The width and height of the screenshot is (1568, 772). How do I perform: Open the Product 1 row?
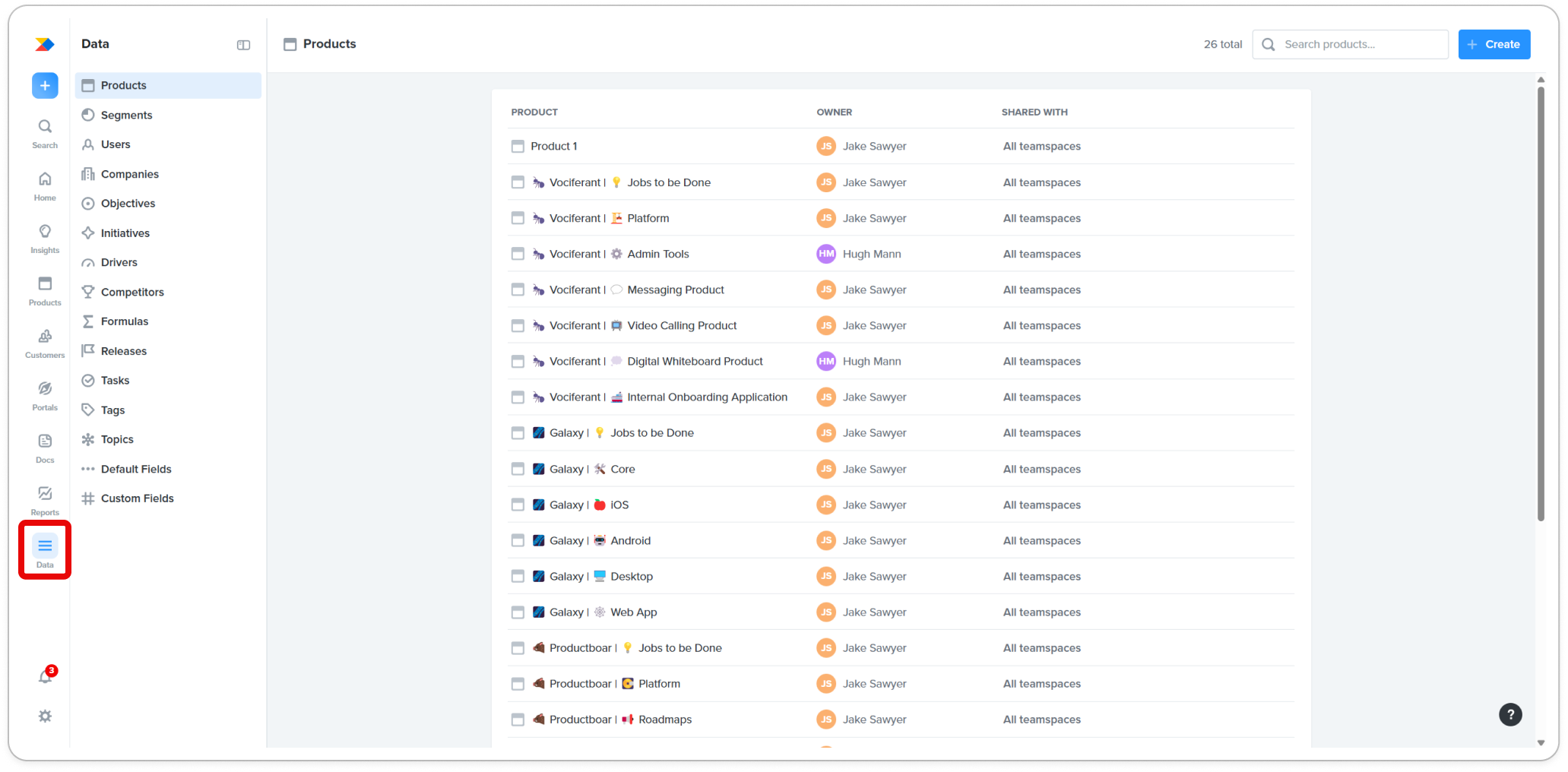click(901, 146)
